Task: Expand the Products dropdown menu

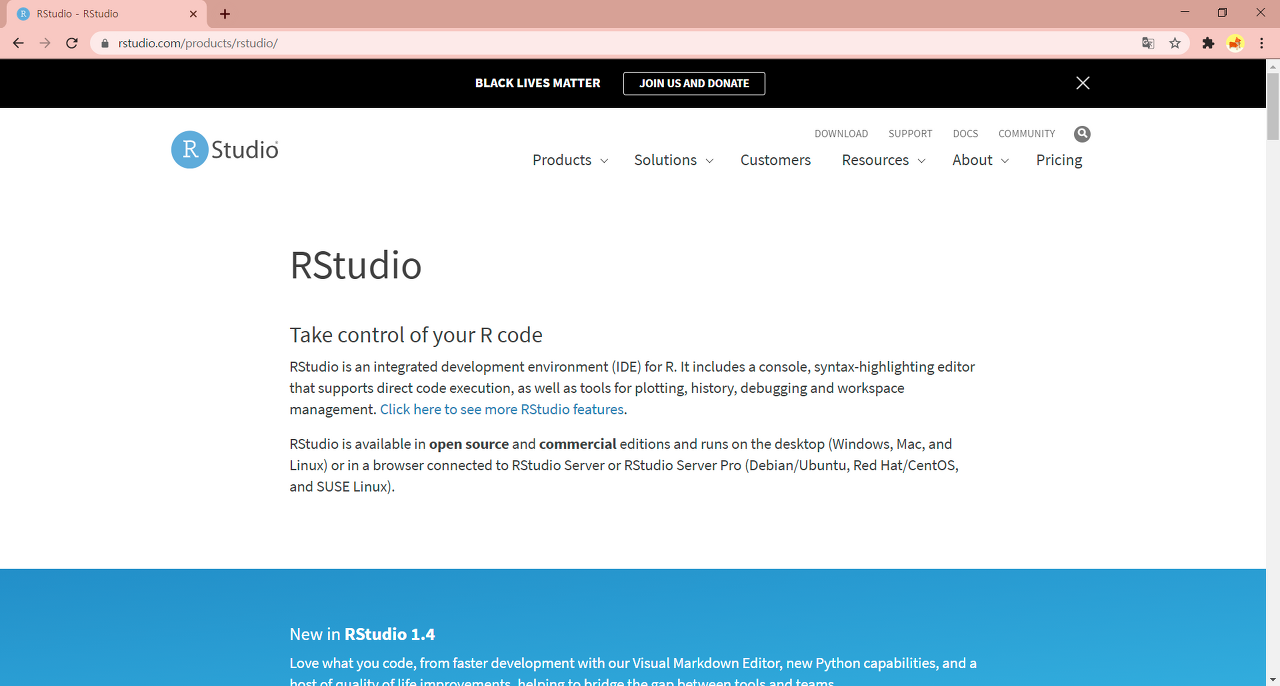Action: point(570,160)
